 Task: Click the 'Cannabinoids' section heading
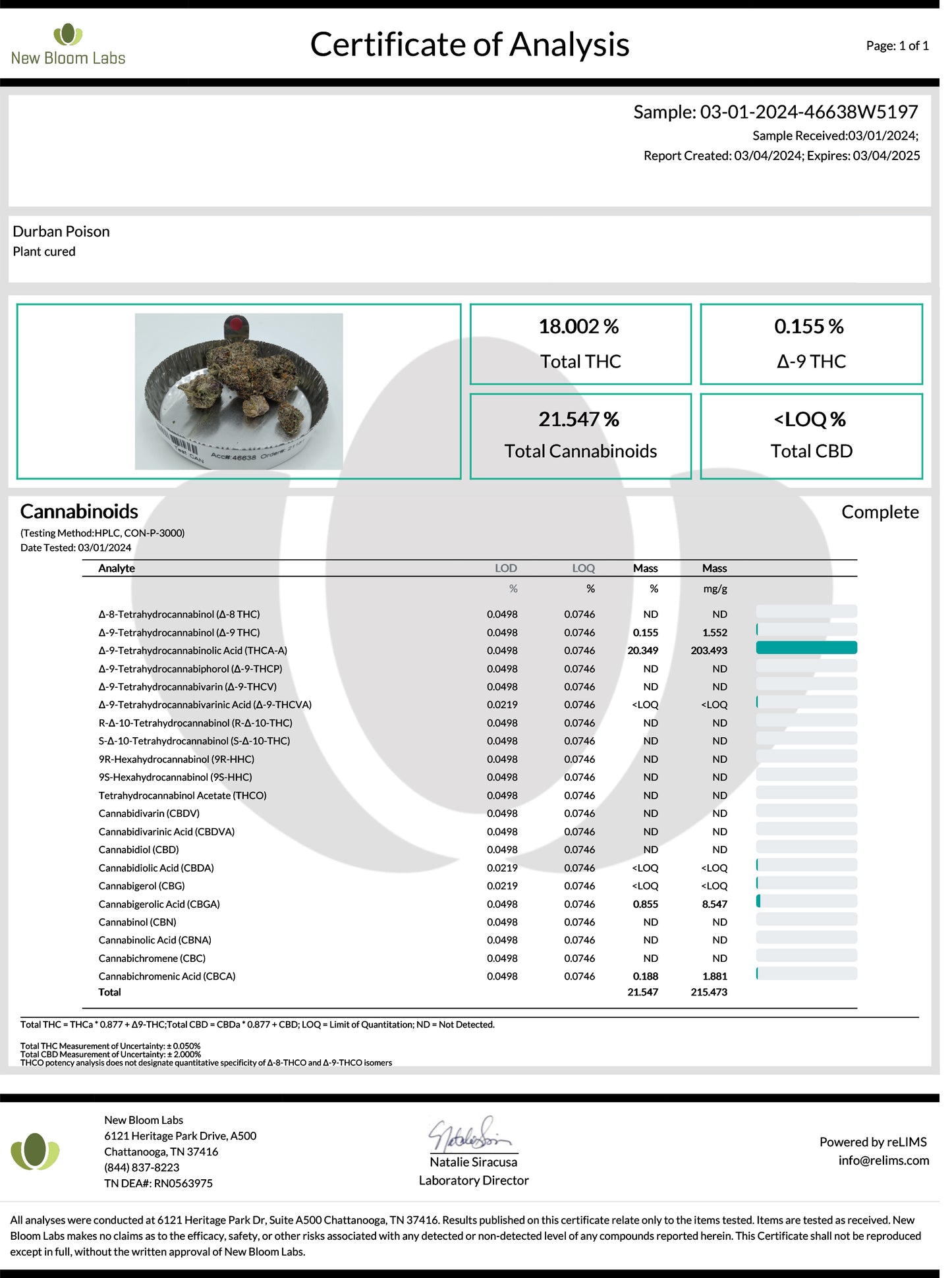click(79, 512)
